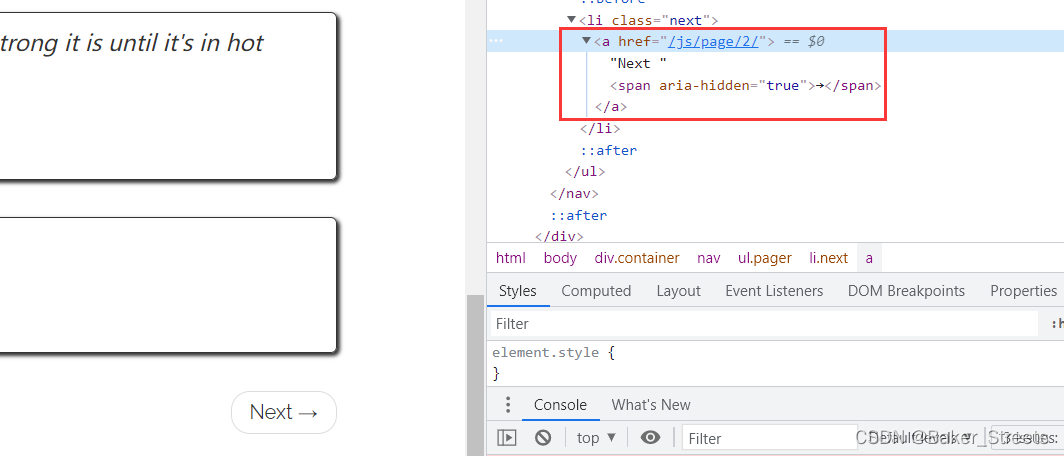Select the span aria-hidden element line
Screen dimensions: 1064x456
(x=745, y=86)
